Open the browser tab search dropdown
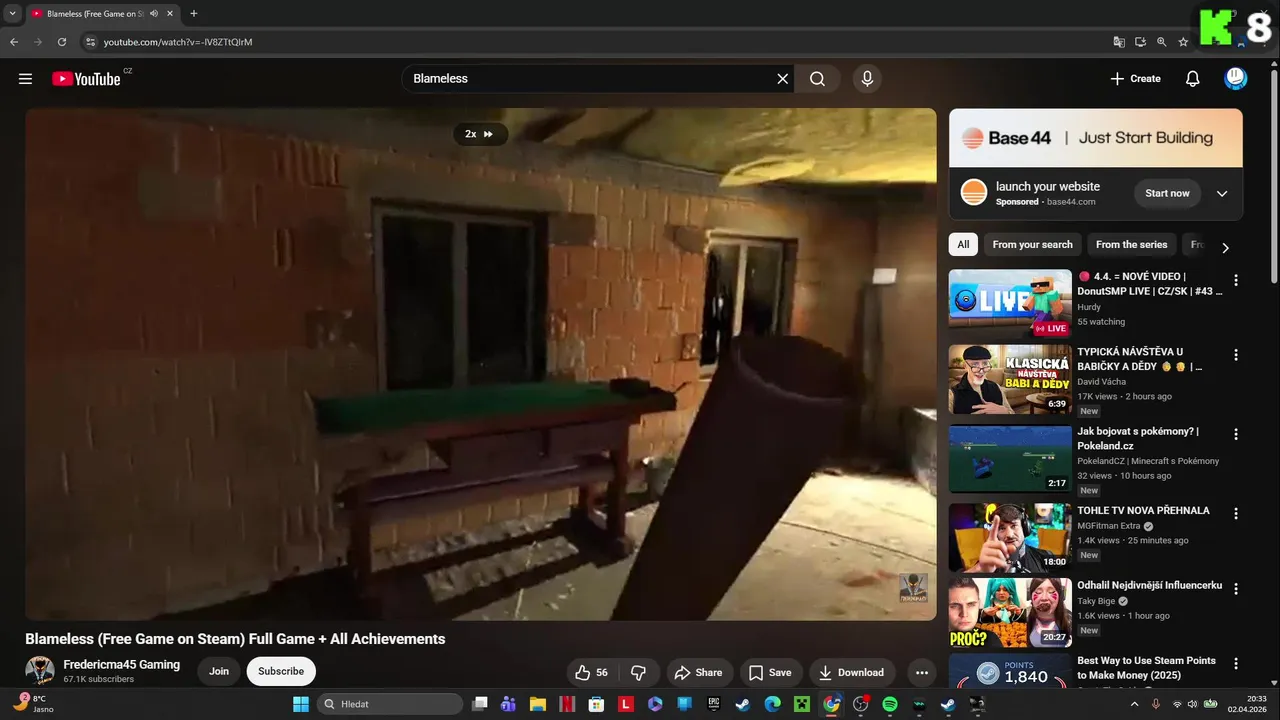 point(12,14)
